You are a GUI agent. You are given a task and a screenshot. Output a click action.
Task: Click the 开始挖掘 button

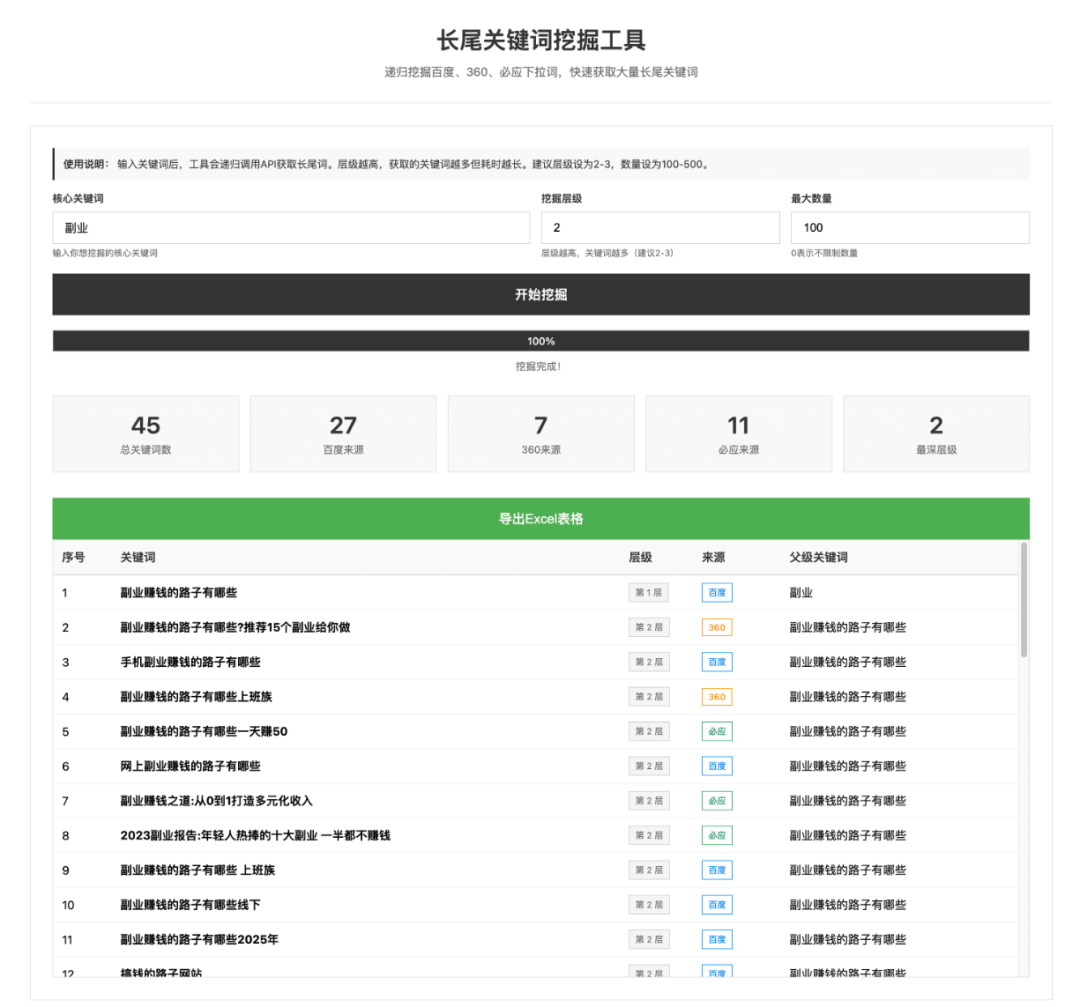540,294
